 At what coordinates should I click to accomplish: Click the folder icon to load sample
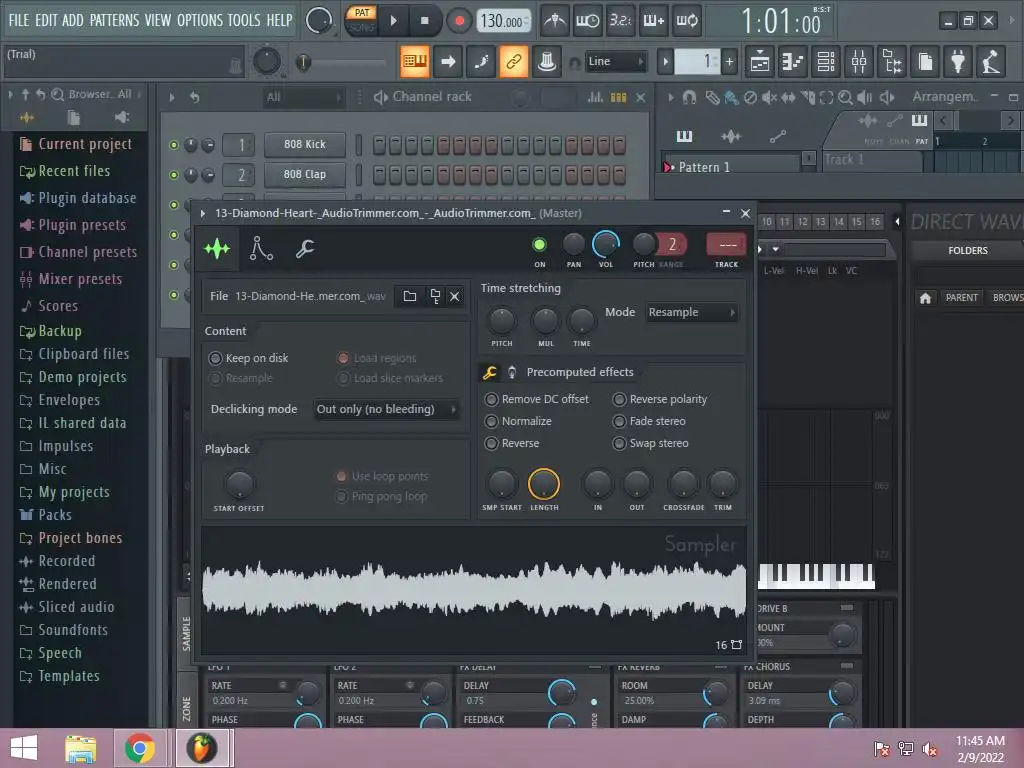pos(410,296)
